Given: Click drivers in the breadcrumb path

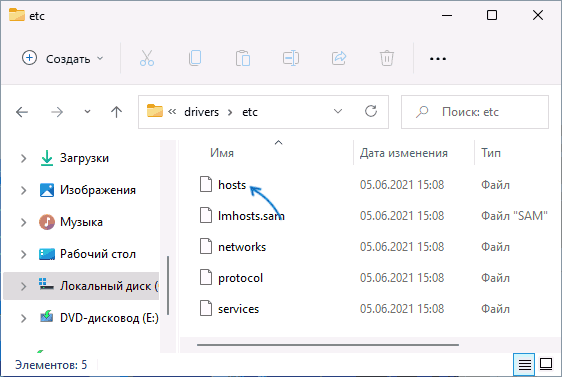Looking at the screenshot, I should pyautogui.click(x=201, y=112).
